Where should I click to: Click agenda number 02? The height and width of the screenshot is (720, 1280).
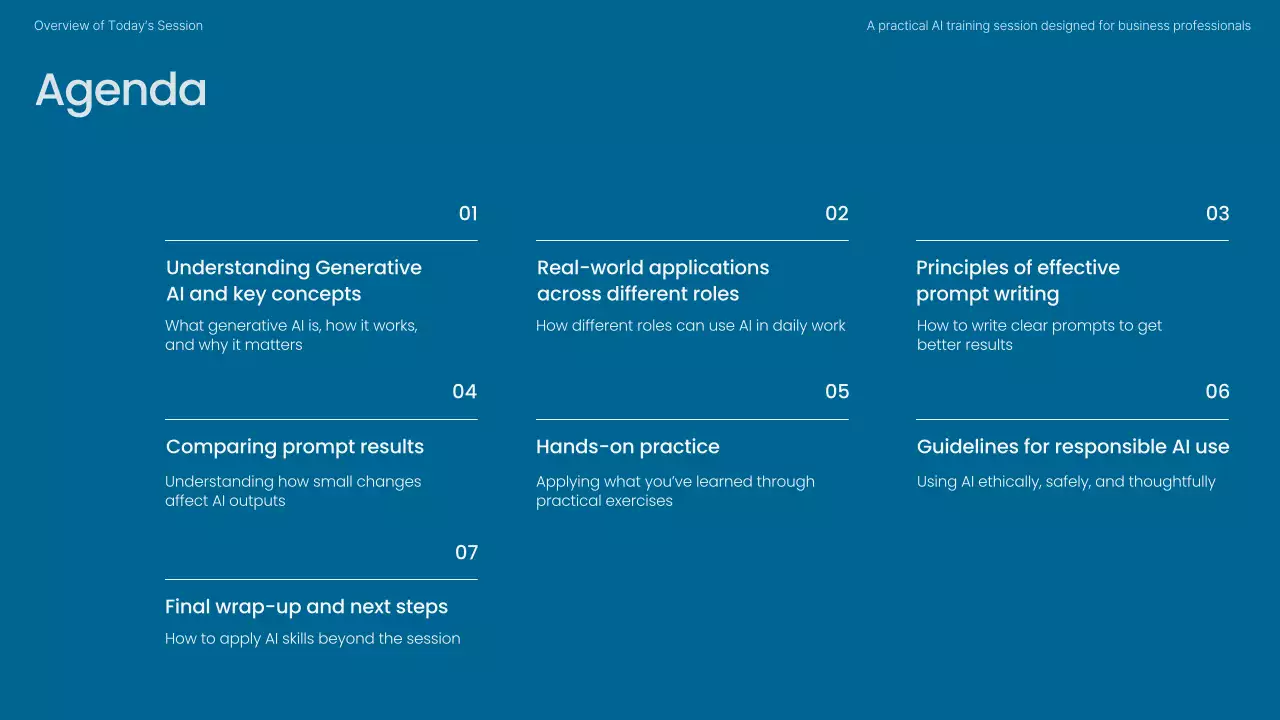[837, 214]
